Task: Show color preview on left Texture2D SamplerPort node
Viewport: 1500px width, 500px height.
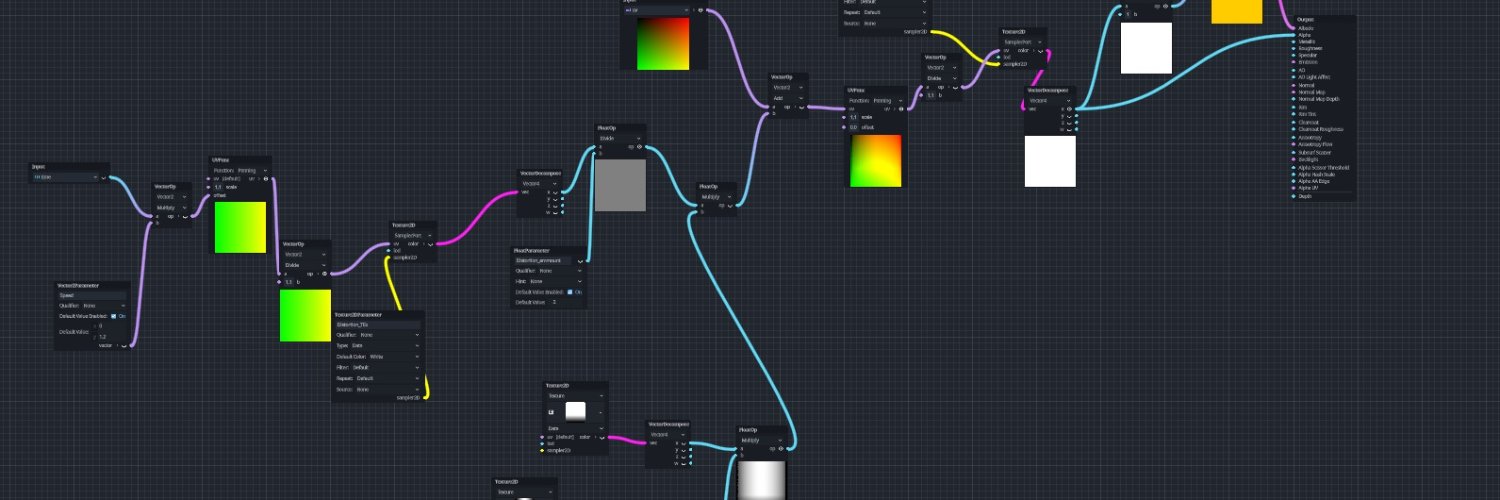Action: [x=430, y=244]
